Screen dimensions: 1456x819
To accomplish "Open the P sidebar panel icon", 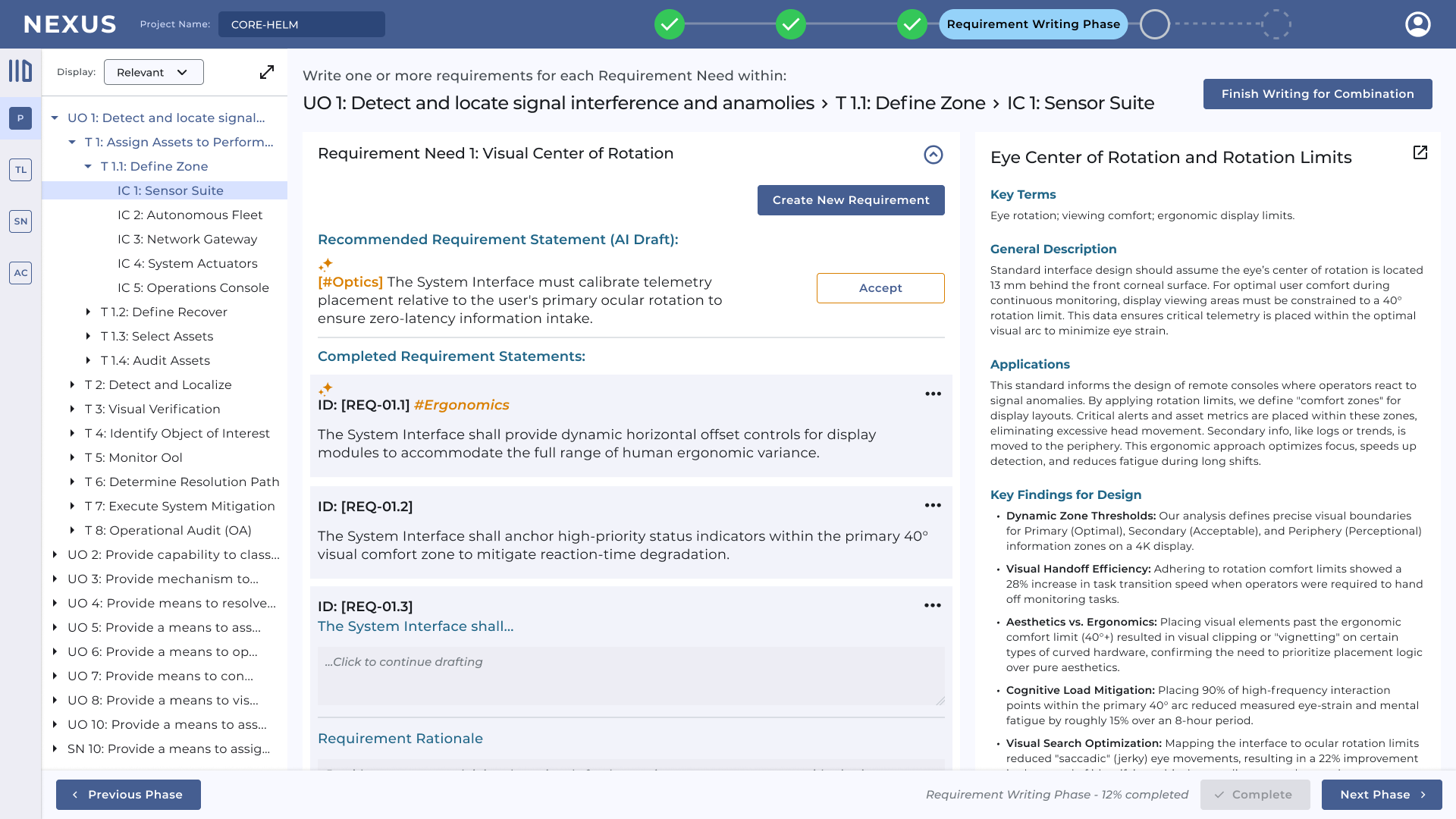I will 20,118.
